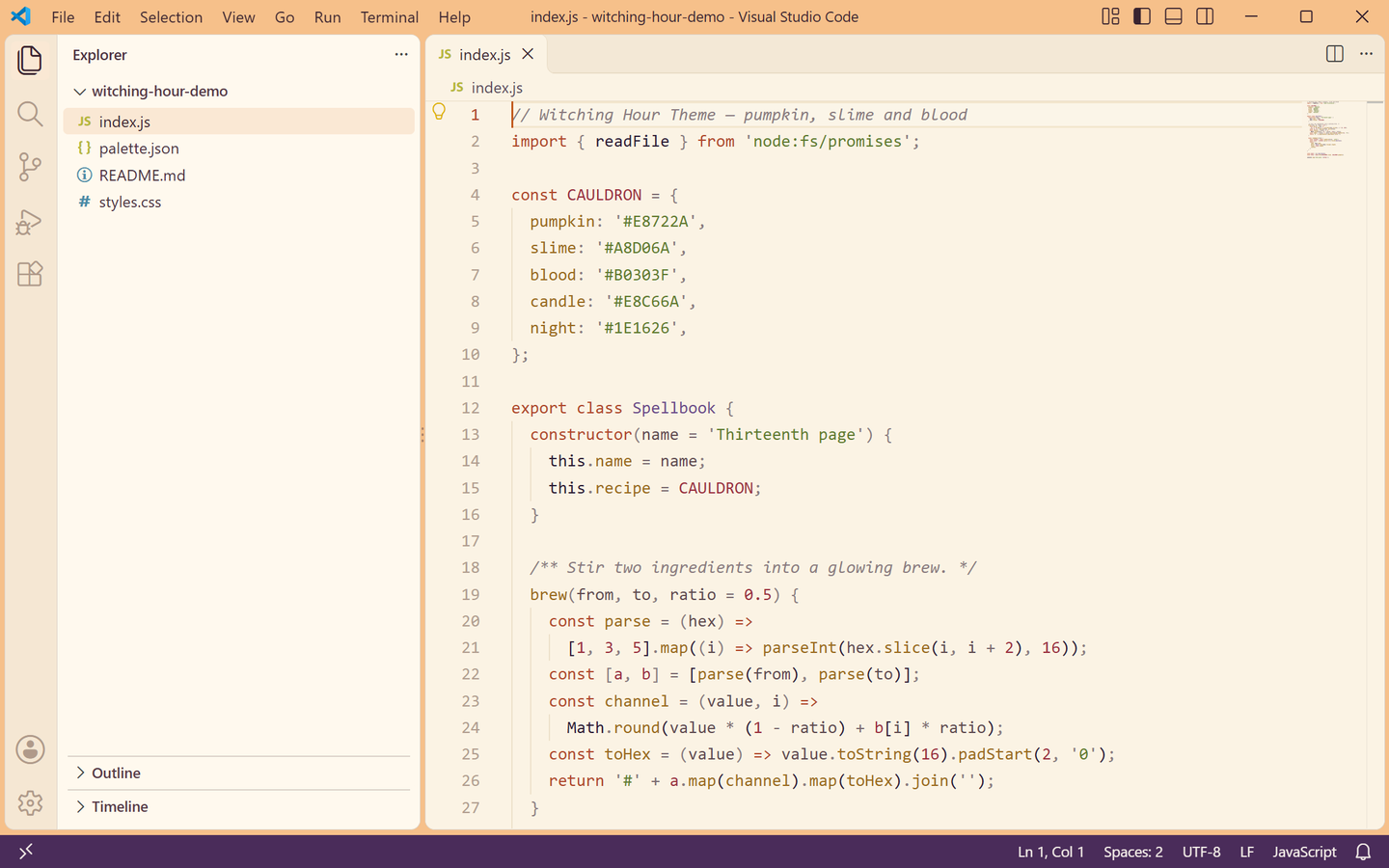
Task: Open the File menu
Action: pyautogui.click(x=63, y=16)
